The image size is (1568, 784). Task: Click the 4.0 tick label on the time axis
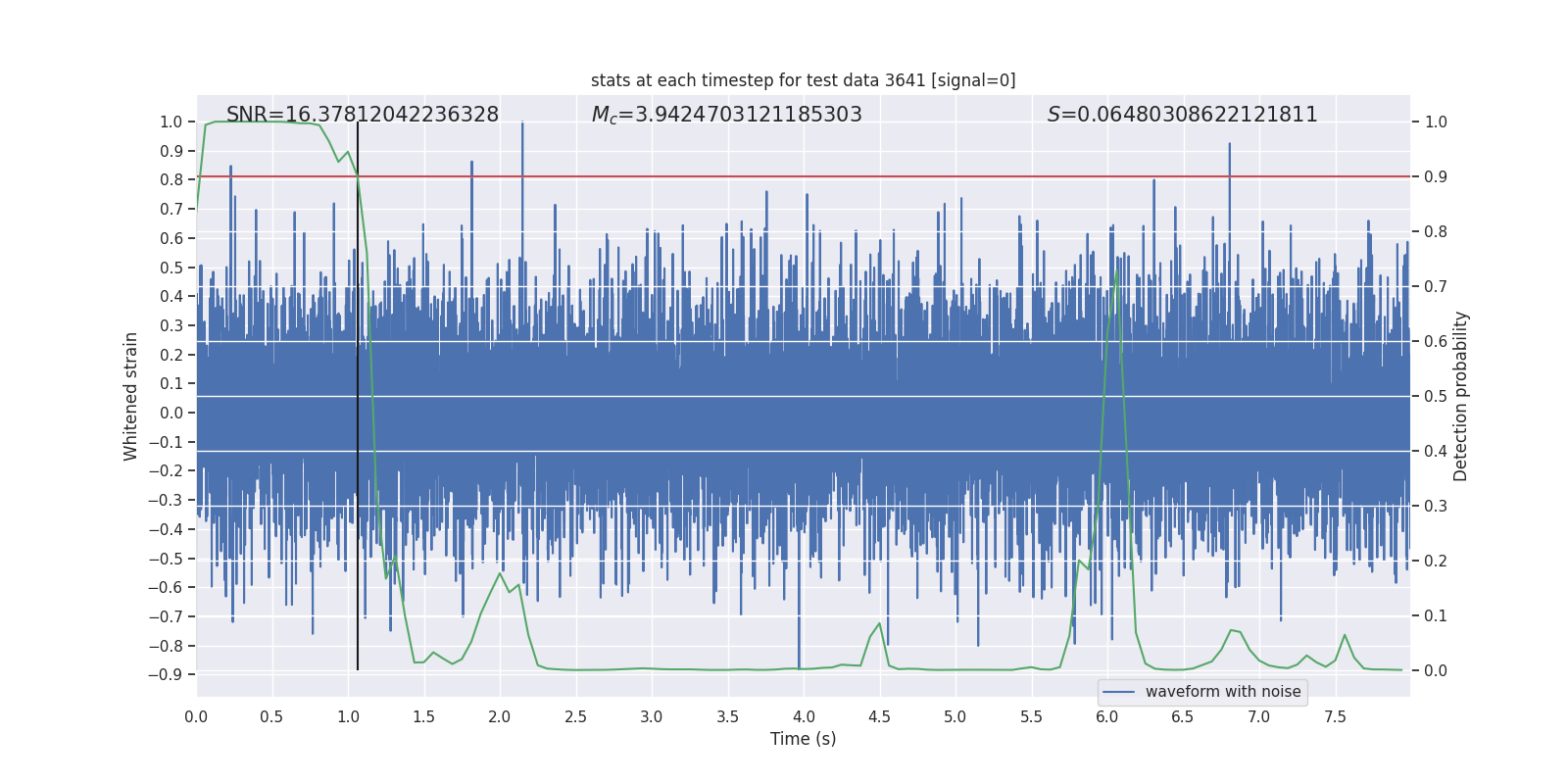[x=804, y=717]
